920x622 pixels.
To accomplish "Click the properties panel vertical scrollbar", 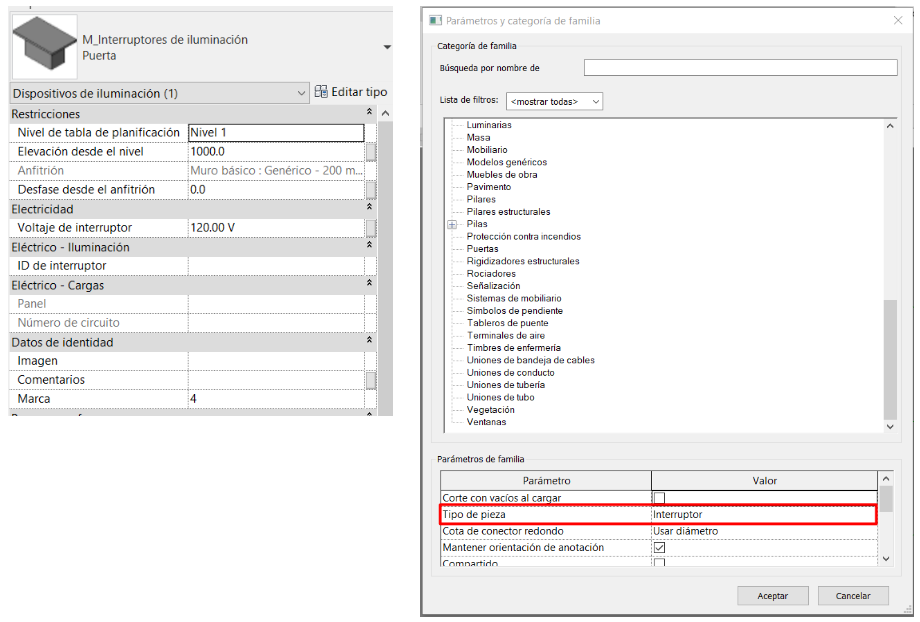I will (385, 267).
